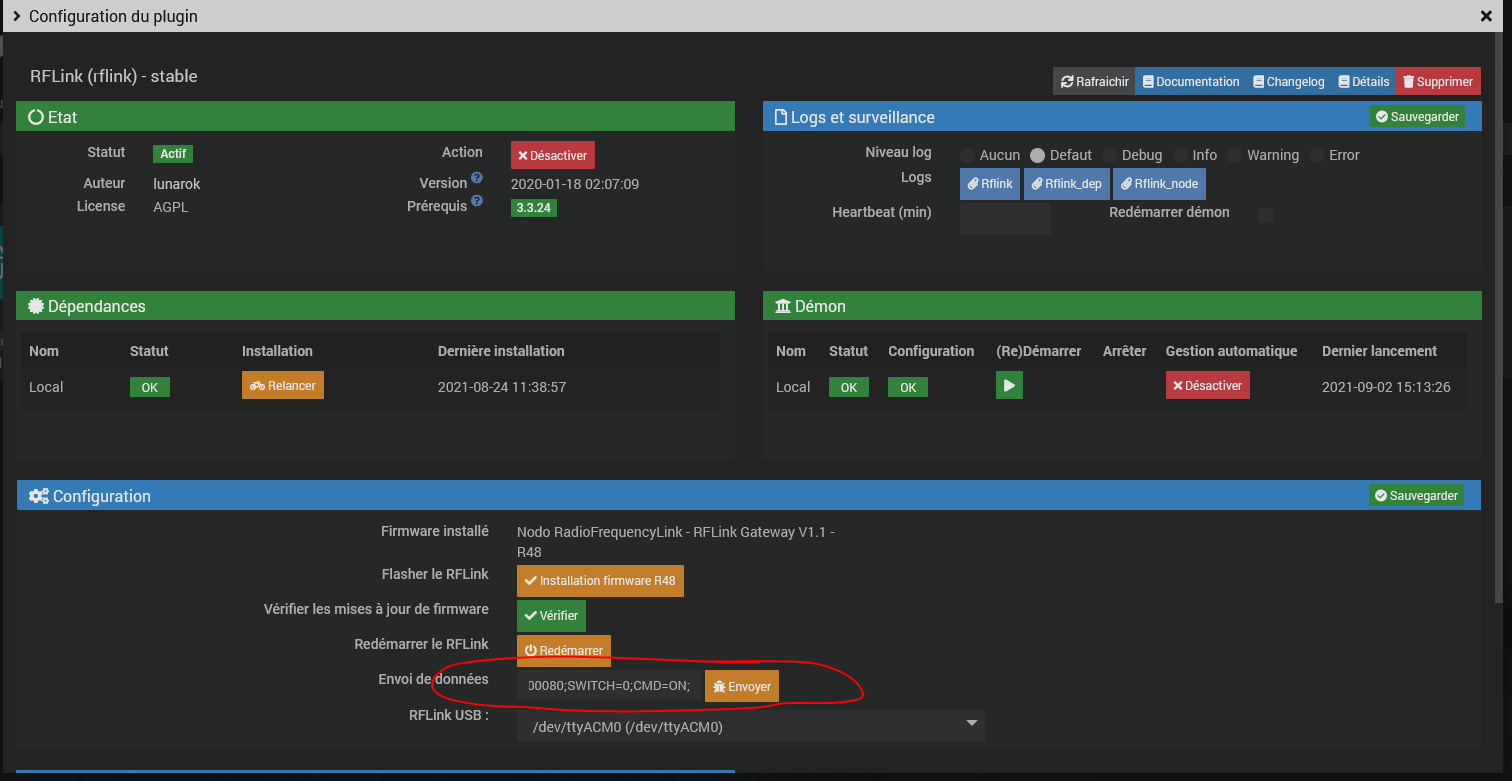Screen dimensions: 1512x781
Task: Open the Documentation page
Action: pos(1190,82)
